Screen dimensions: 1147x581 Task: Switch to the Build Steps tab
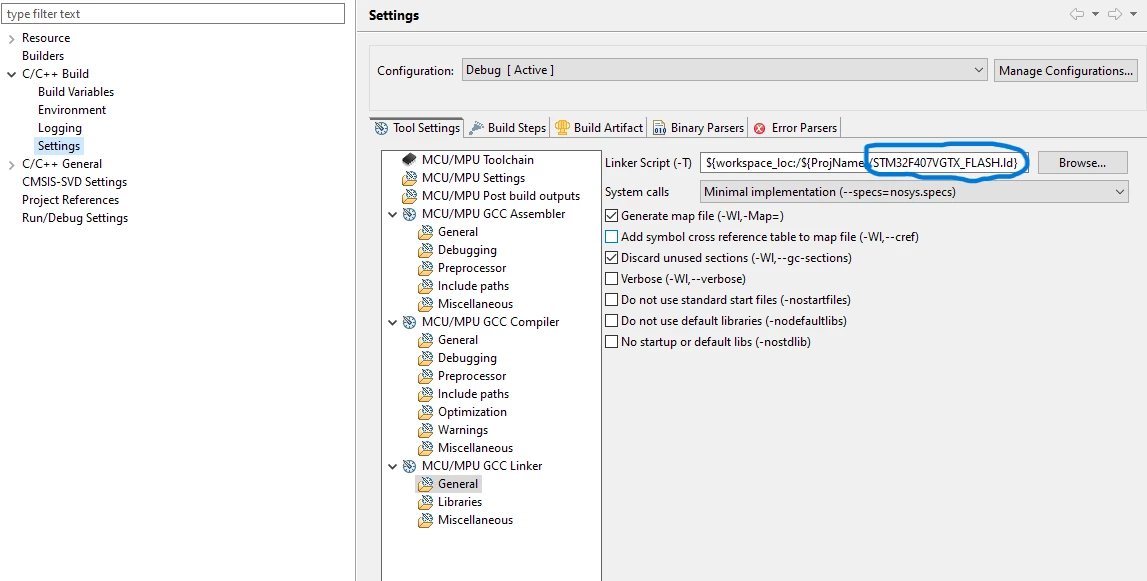coord(508,127)
